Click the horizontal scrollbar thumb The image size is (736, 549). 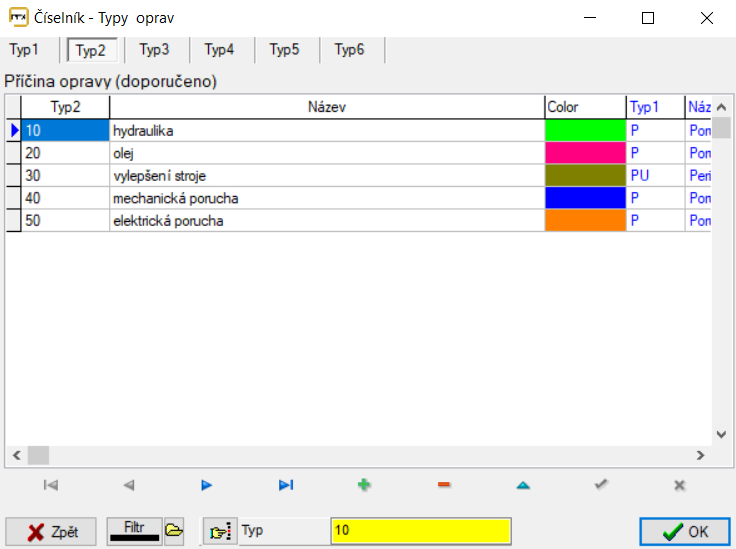click(x=38, y=455)
